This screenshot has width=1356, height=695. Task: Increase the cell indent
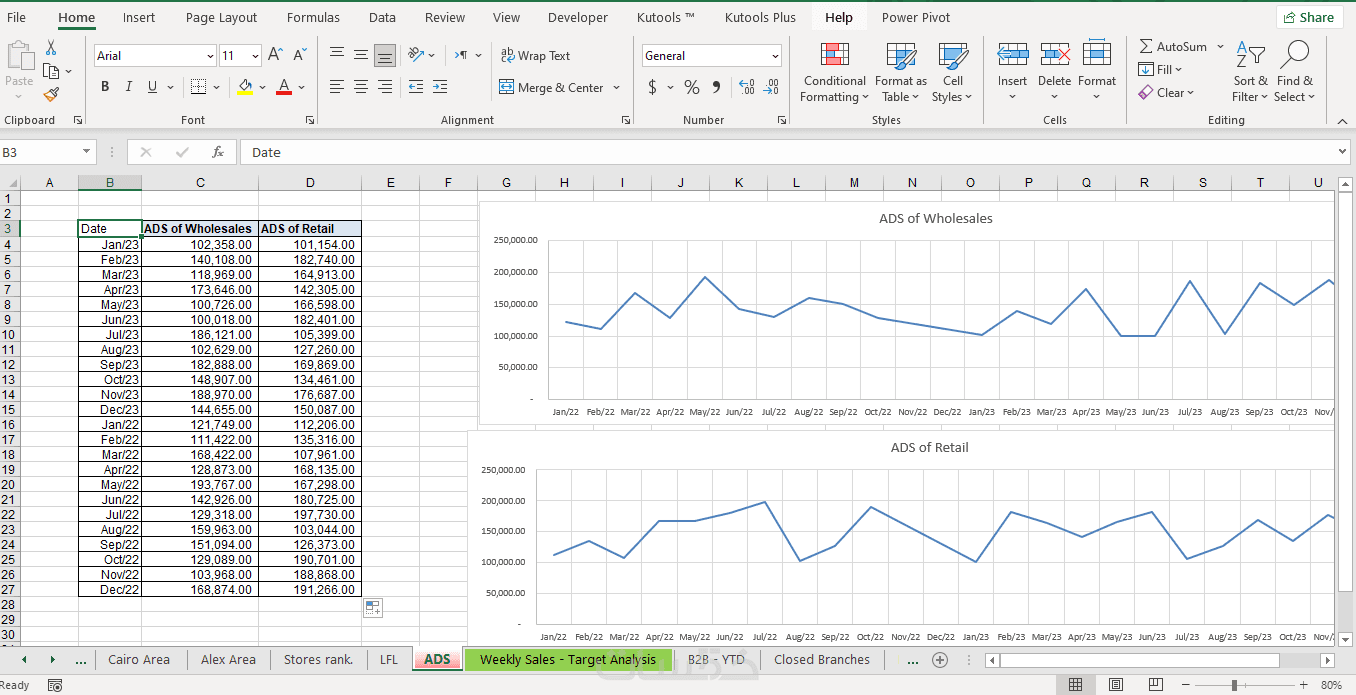(x=441, y=87)
